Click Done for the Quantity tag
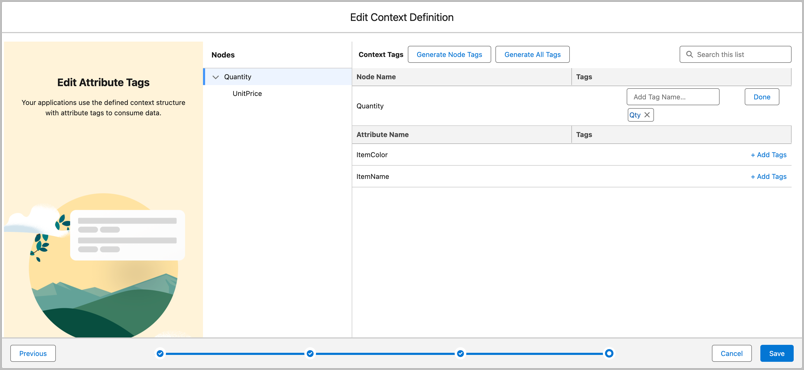The height and width of the screenshot is (370, 804). (761, 97)
